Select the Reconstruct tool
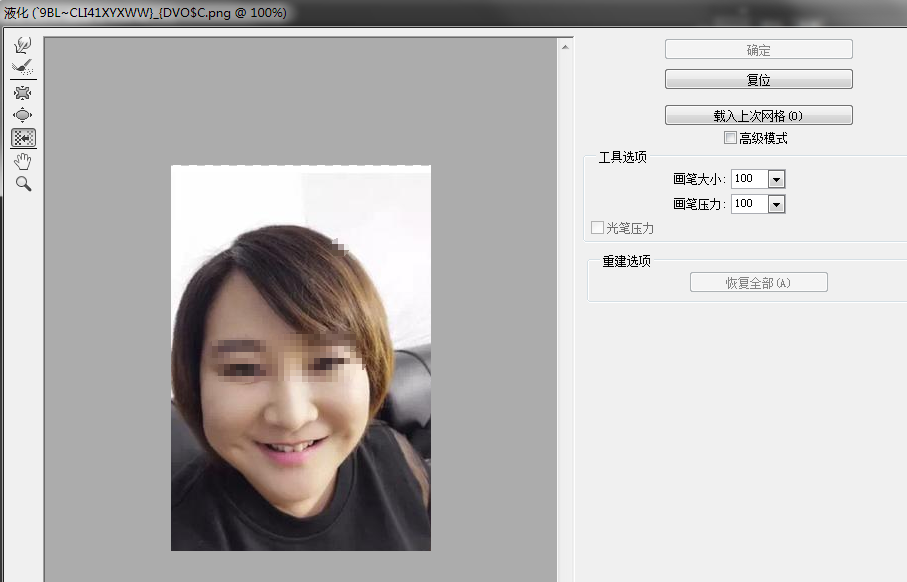Screen dimensions: 907x582 tap(23, 67)
